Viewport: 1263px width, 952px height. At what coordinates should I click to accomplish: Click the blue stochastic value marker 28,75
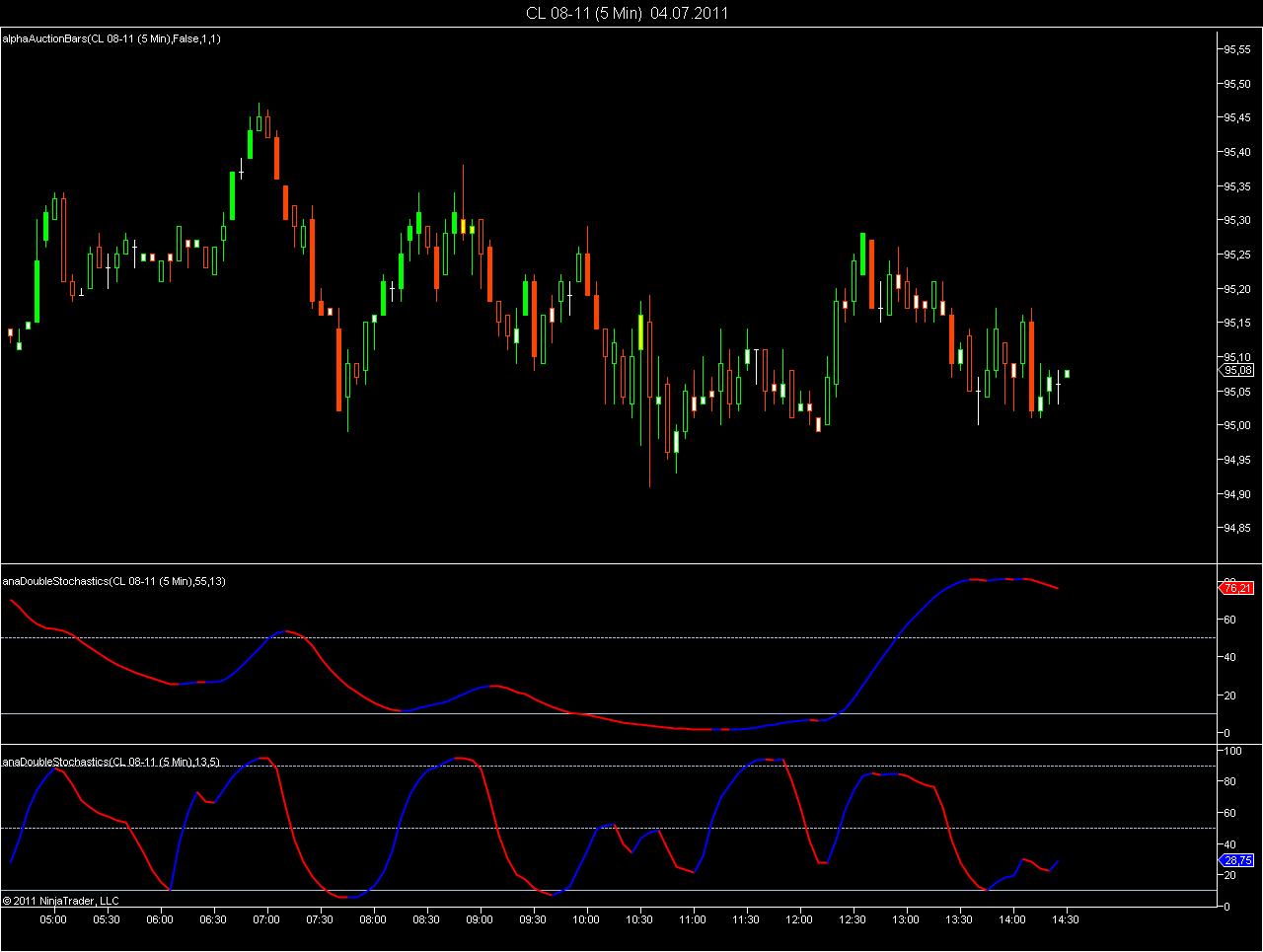[x=1237, y=860]
